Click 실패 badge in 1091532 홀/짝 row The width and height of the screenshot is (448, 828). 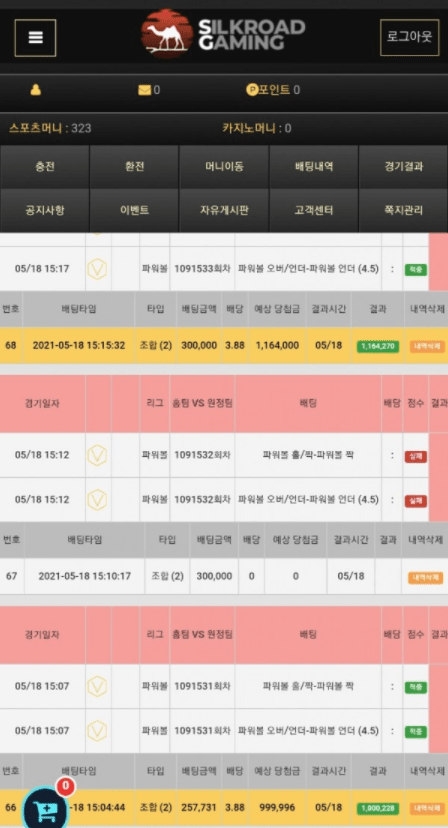tap(416, 456)
